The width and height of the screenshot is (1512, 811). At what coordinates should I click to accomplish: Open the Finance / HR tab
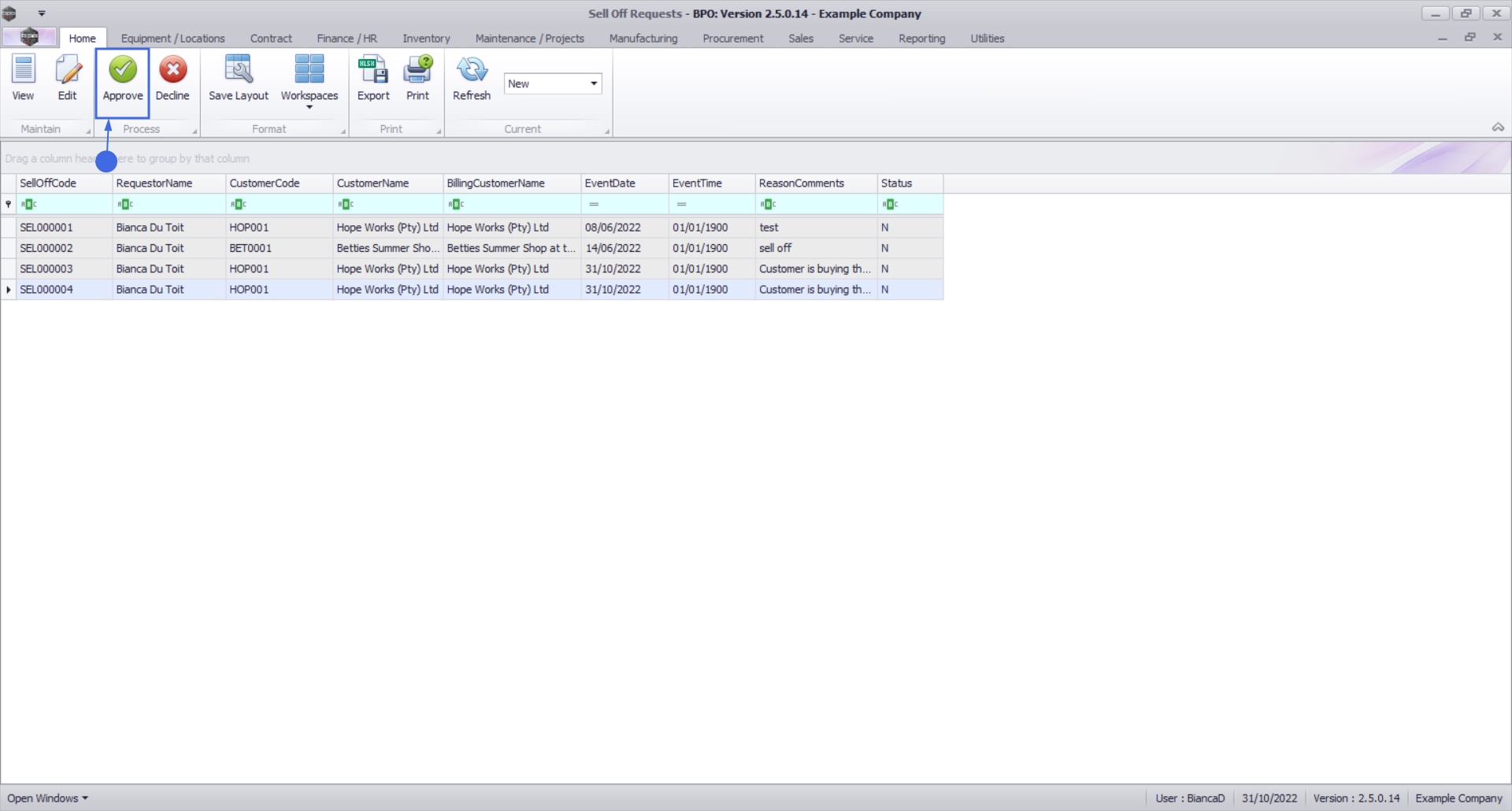point(346,38)
